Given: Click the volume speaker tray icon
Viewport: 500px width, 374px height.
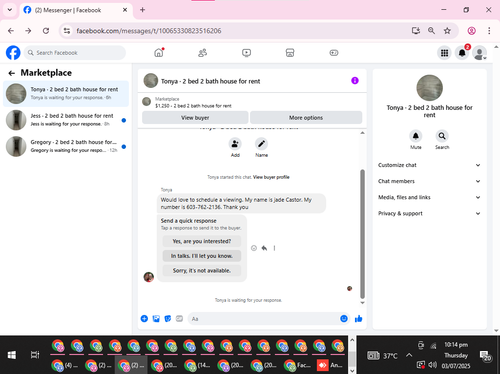Looking at the screenshot, I should (x=432, y=365).
